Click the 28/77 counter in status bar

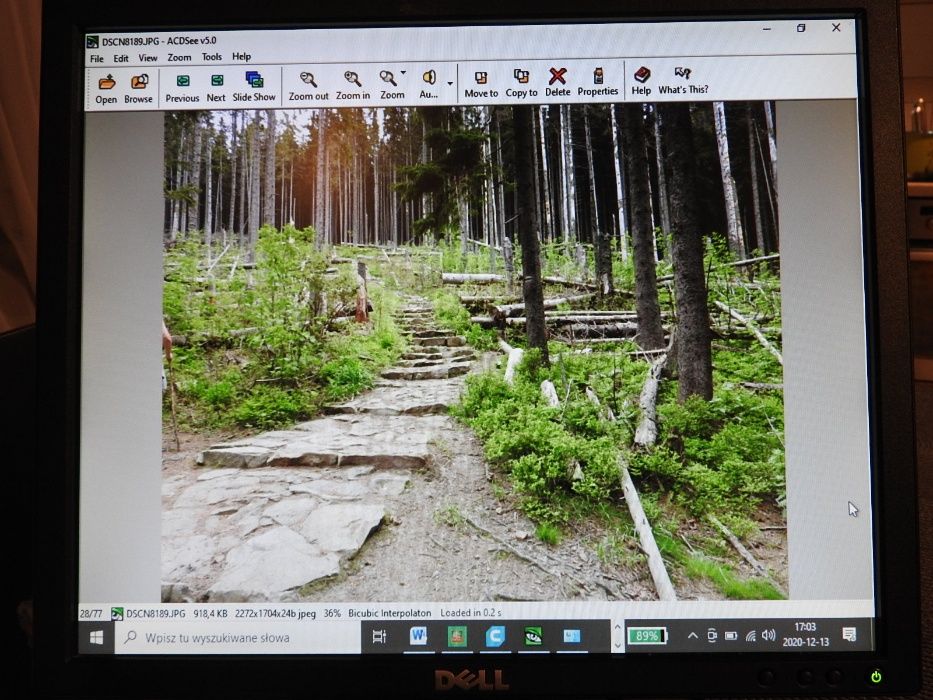[90, 613]
